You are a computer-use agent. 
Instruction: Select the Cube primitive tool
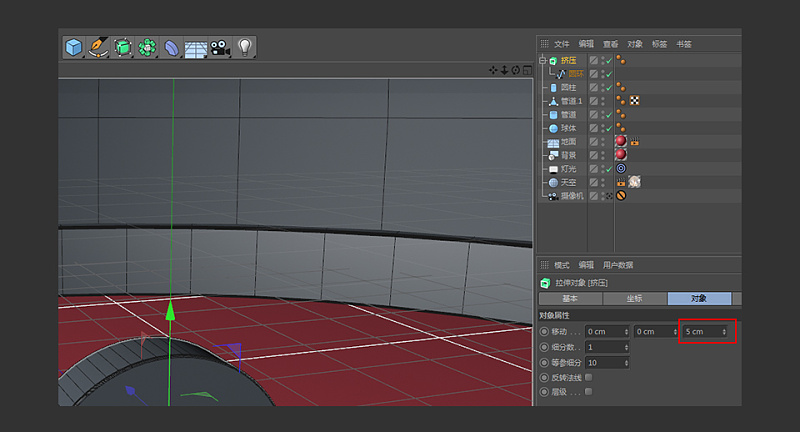pyautogui.click(x=73, y=47)
